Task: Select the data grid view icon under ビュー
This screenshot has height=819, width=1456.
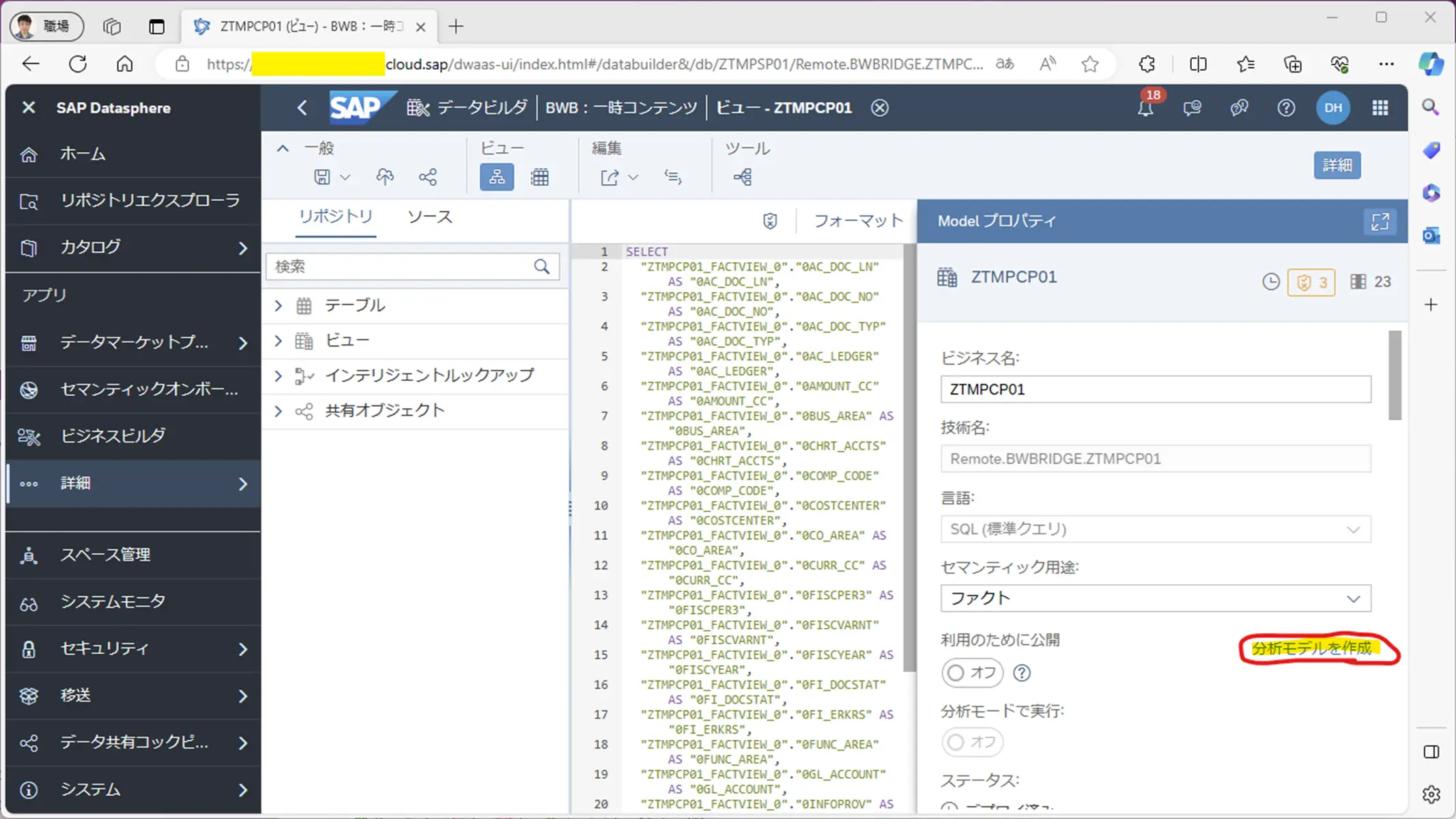Action: click(x=540, y=177)
